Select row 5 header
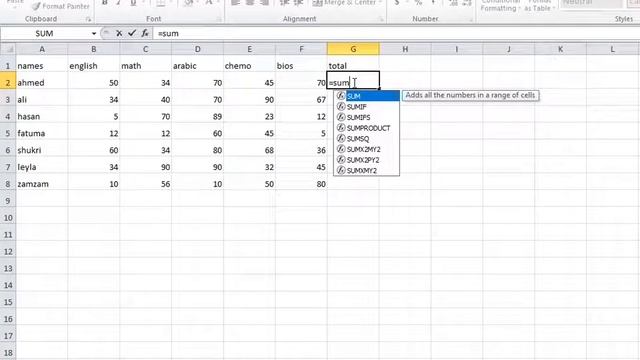This screenshot has height=360, width=640. click(x=8, y=133)
